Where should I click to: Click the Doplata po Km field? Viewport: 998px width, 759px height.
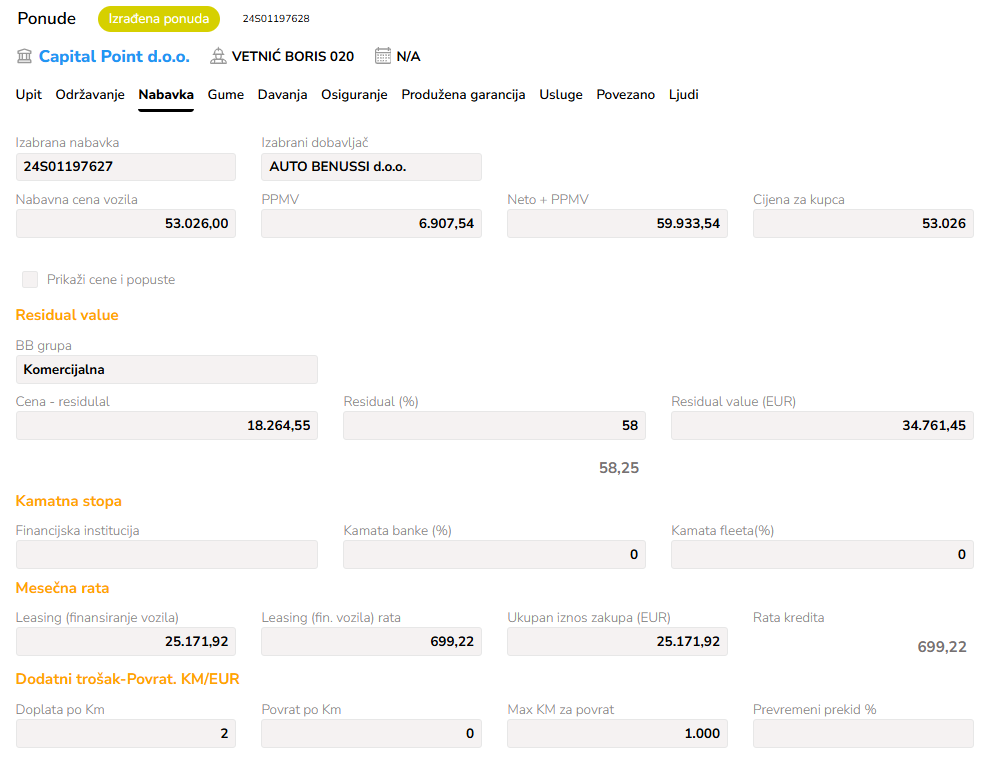coord(126,734)
